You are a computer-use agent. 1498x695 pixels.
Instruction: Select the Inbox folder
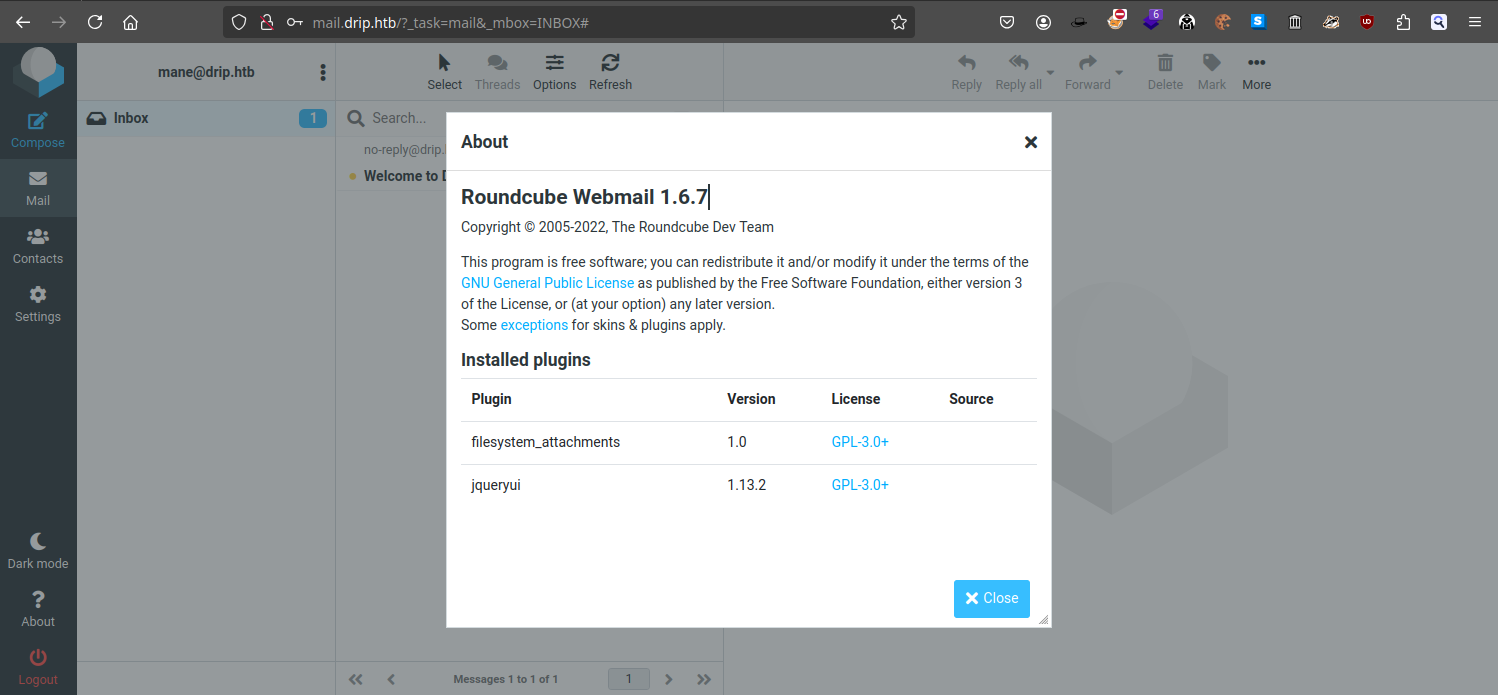click(131, 118)
